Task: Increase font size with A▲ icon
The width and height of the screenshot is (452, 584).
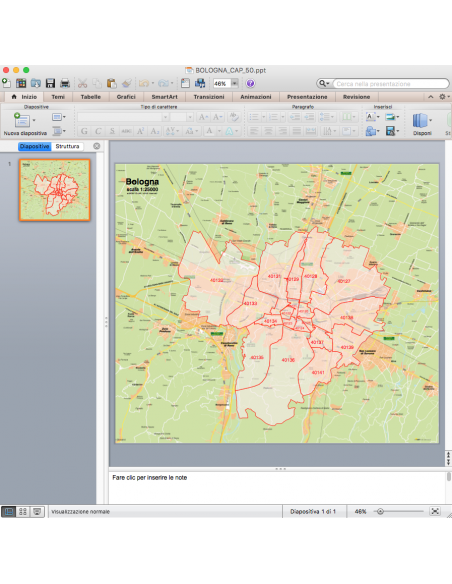Action: 203,117
